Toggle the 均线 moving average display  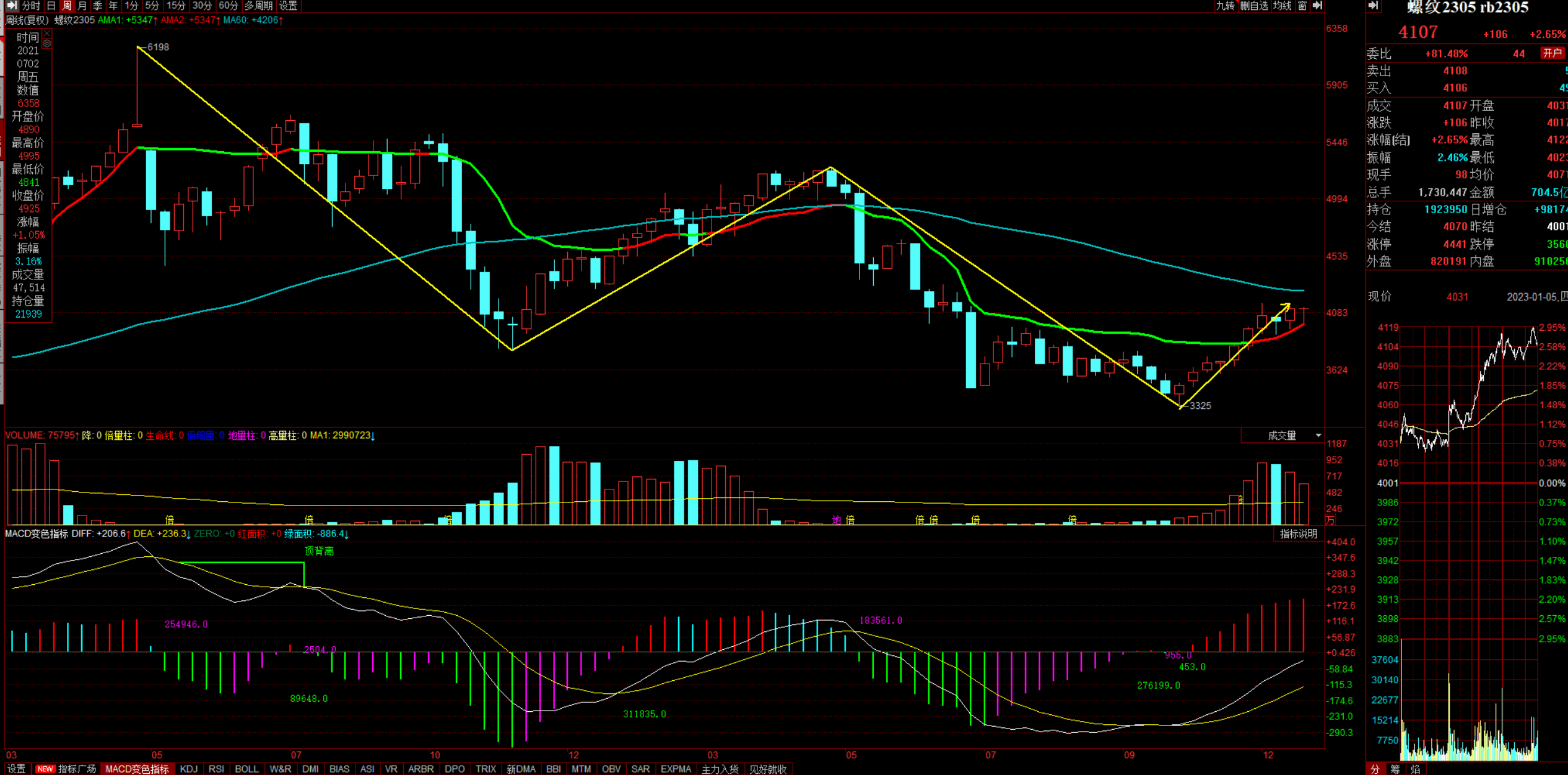click(1283, 6)
